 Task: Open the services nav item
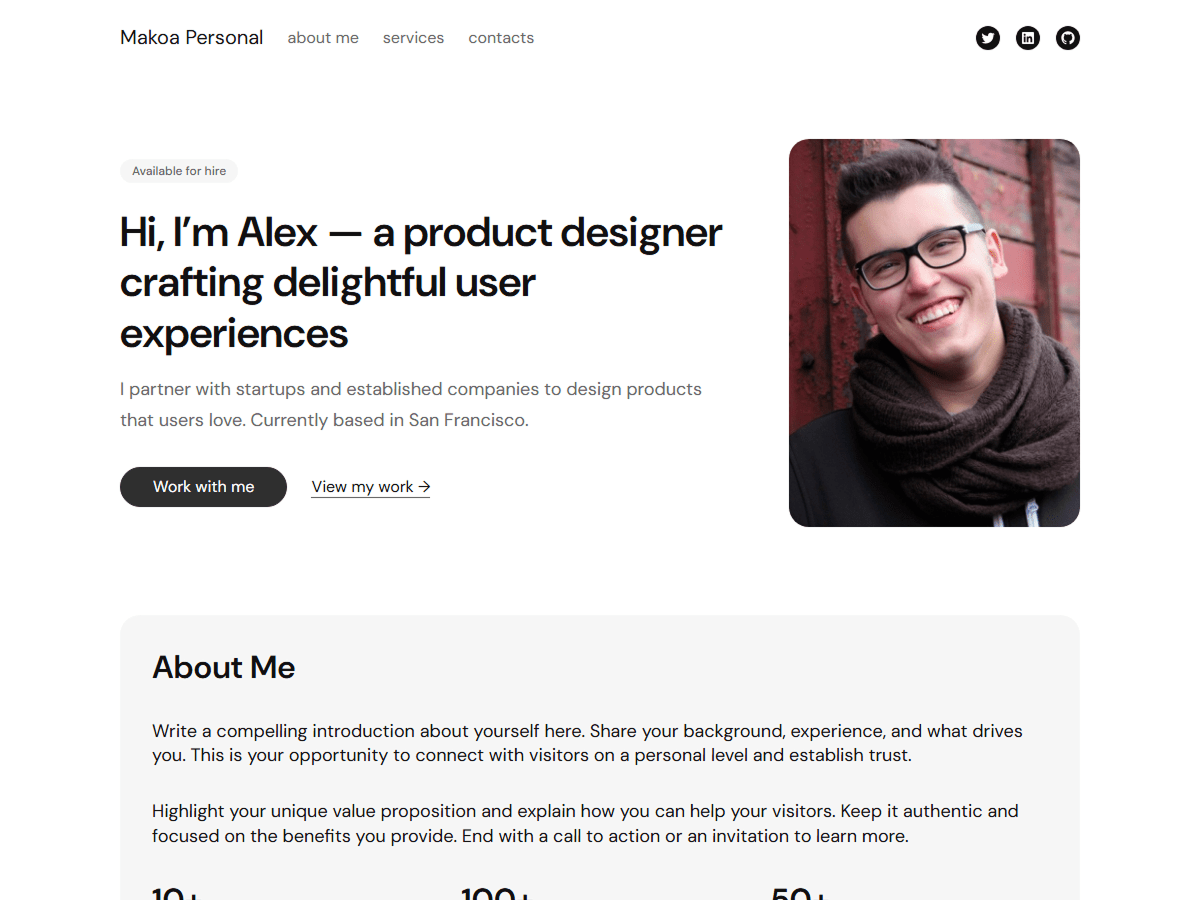pyautogui.click(x=413, y=38)
